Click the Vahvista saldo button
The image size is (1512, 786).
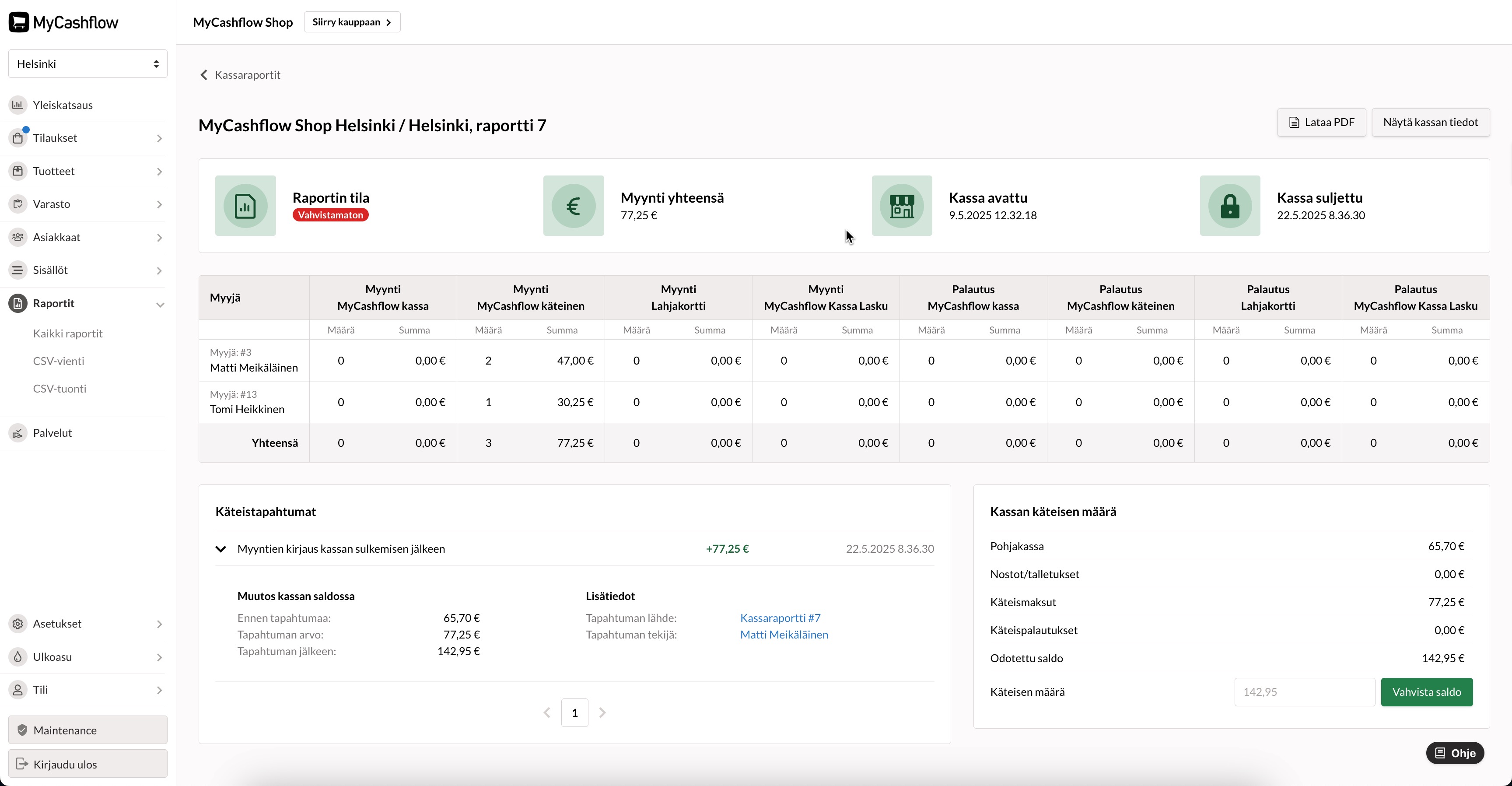click(x=1426, y=692)
